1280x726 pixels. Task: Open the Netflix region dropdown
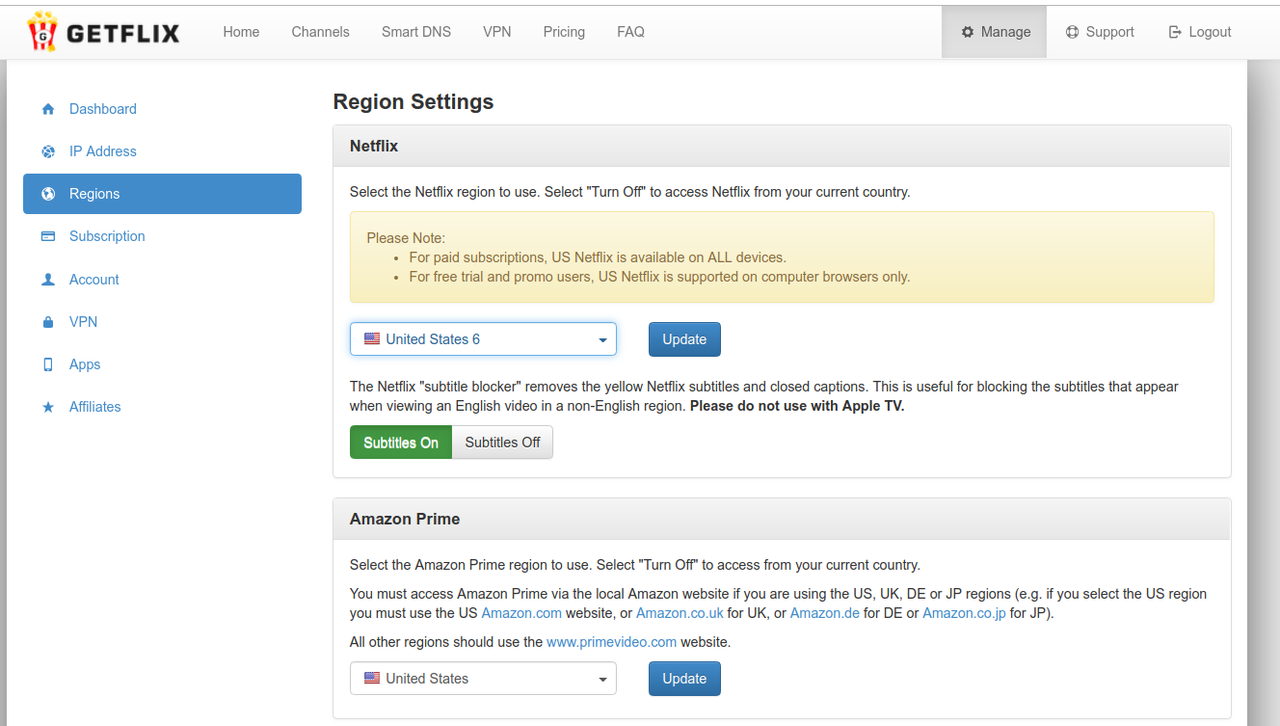(x=483, y=339)
